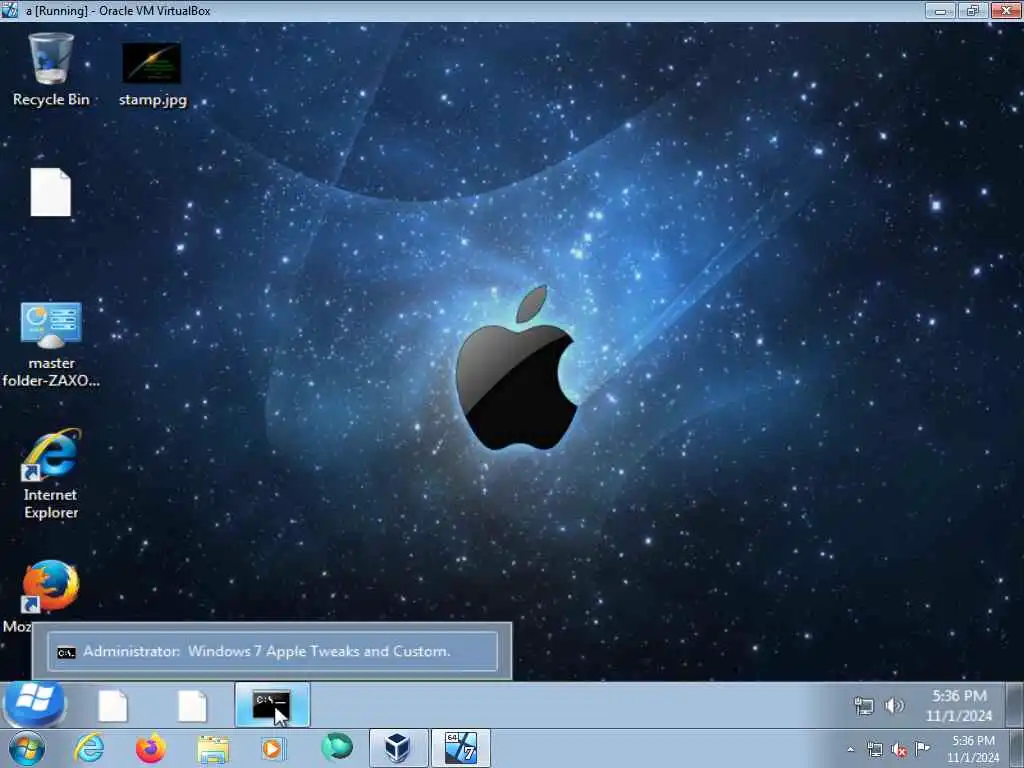Viewport: 1024px width, 768px height.
Task: Restore down the VirtualBox window
Action: click(x=973, y=10)
